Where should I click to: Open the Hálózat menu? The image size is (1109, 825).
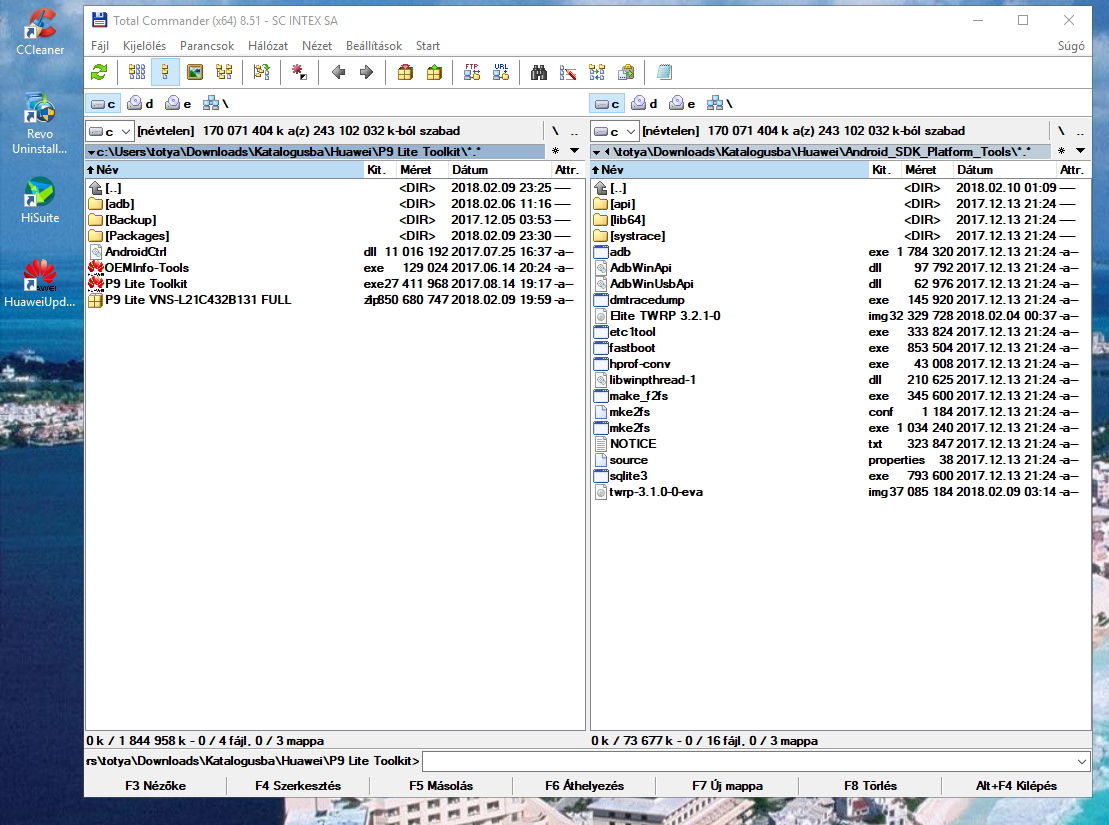pyautogui.click(x=267, y=46)
